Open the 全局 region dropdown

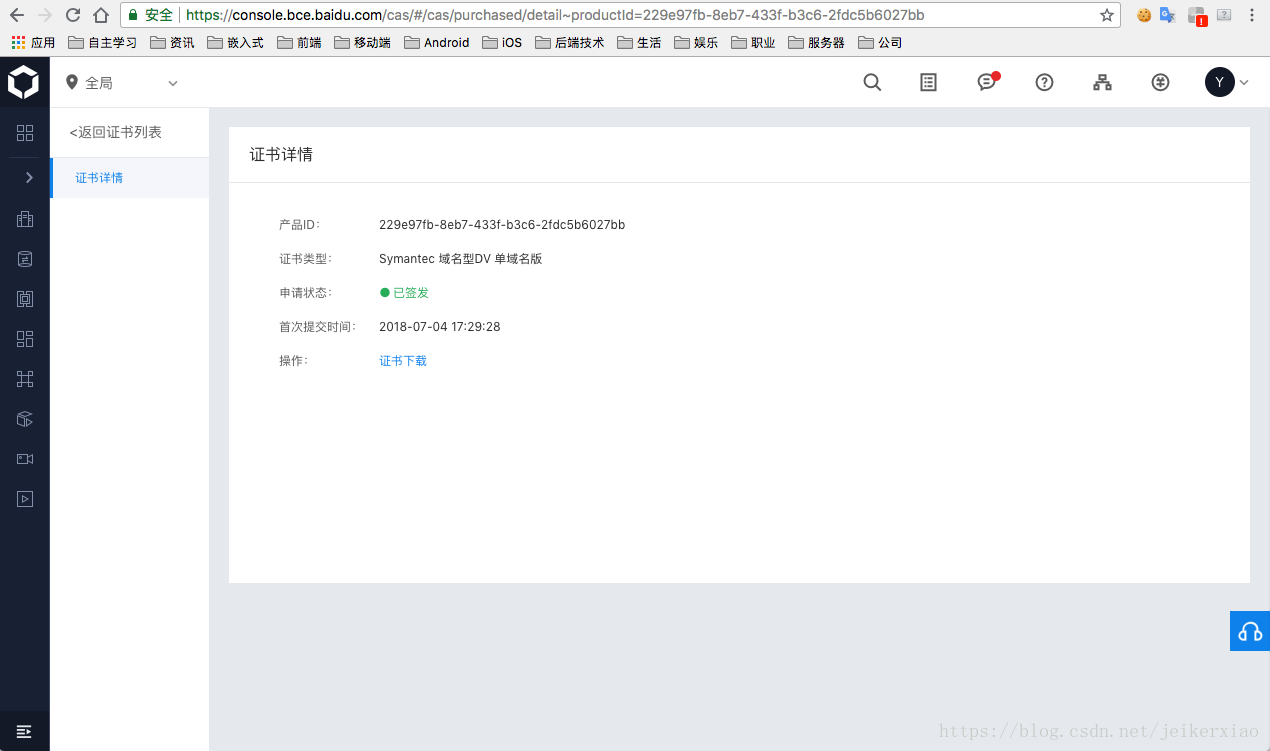(120, 83)
